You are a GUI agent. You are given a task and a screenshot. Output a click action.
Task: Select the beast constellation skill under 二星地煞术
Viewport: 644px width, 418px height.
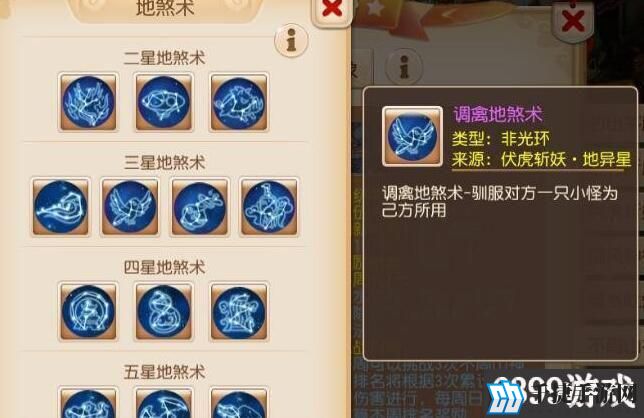tap(239, 102)
